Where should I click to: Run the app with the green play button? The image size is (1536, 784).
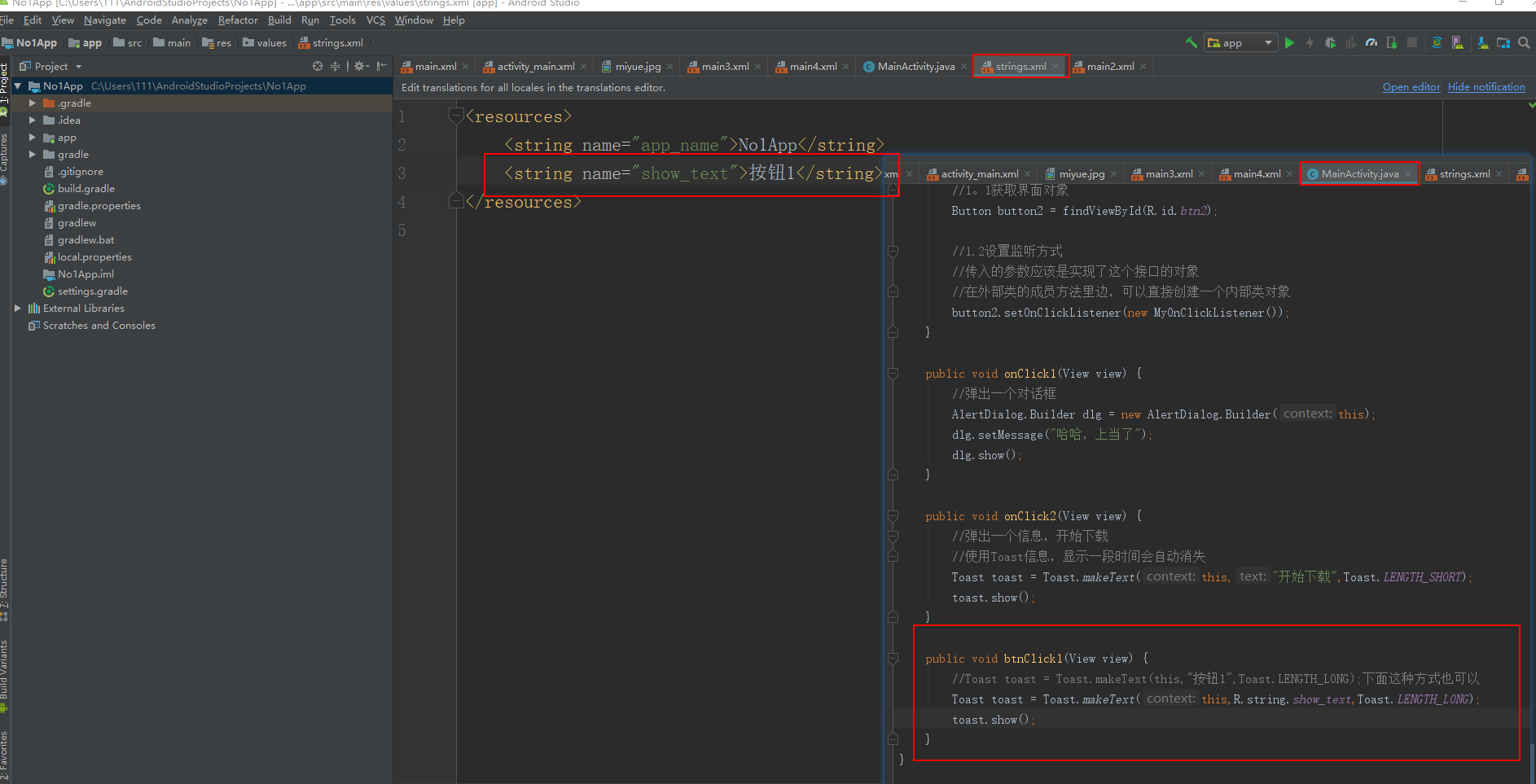[x=1289, y=42]
